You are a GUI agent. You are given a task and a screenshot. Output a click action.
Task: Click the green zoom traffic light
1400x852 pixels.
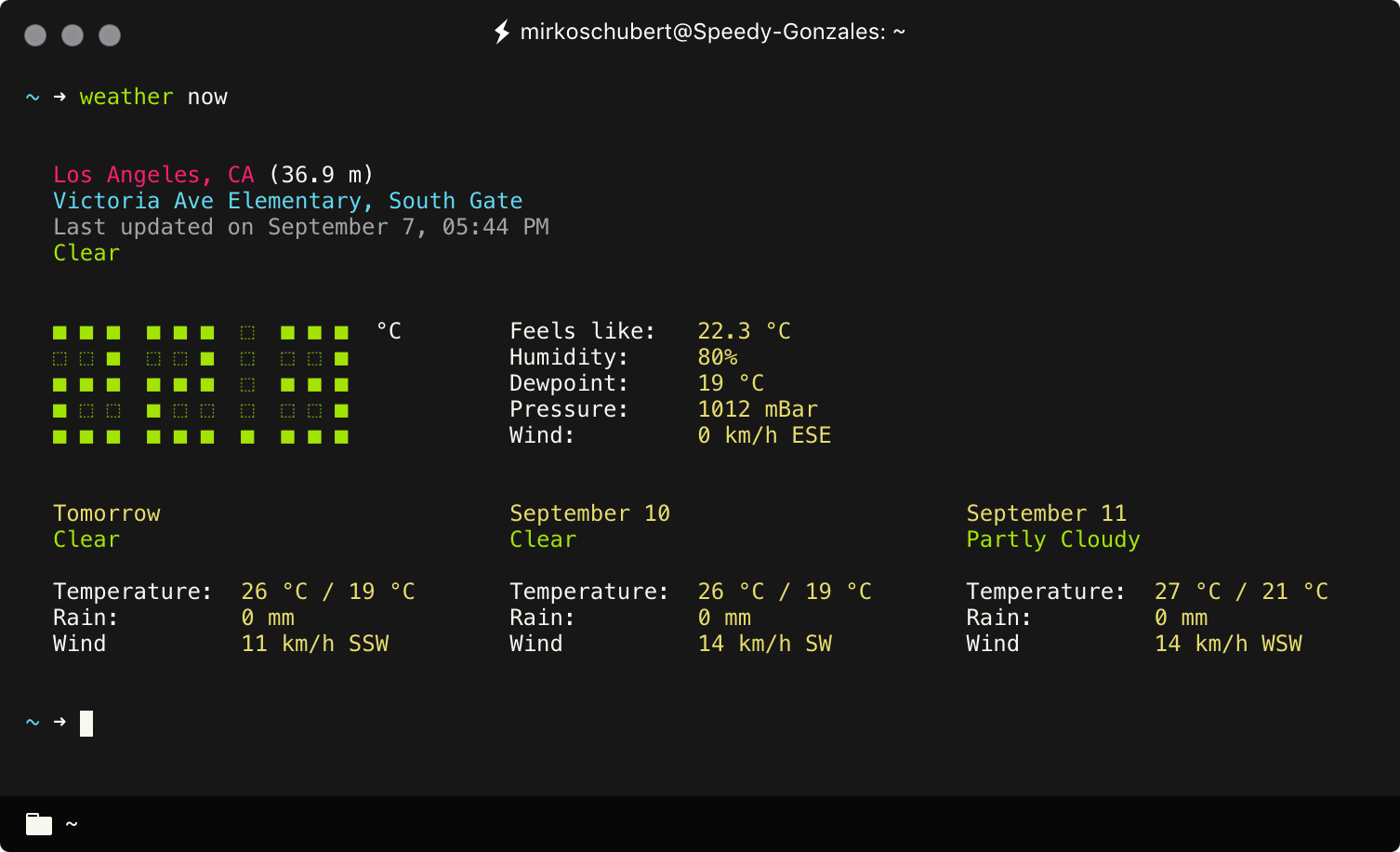point(110,35)
